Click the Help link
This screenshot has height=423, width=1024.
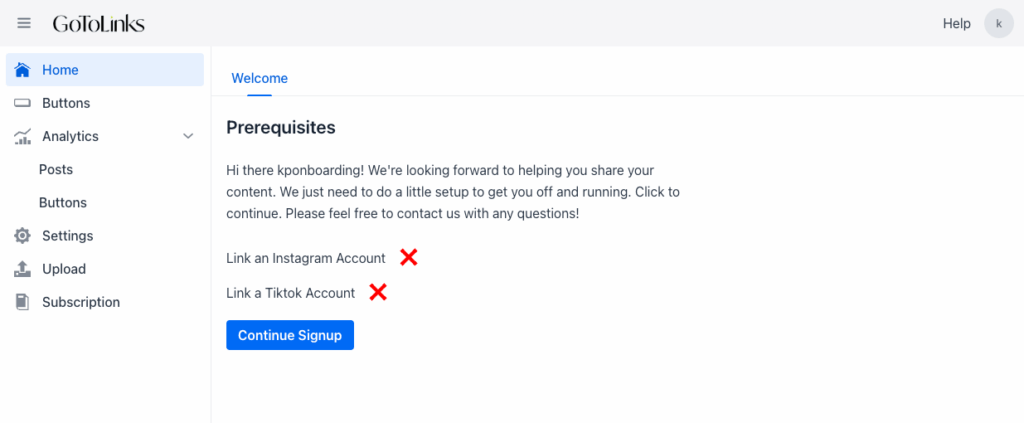956,23
